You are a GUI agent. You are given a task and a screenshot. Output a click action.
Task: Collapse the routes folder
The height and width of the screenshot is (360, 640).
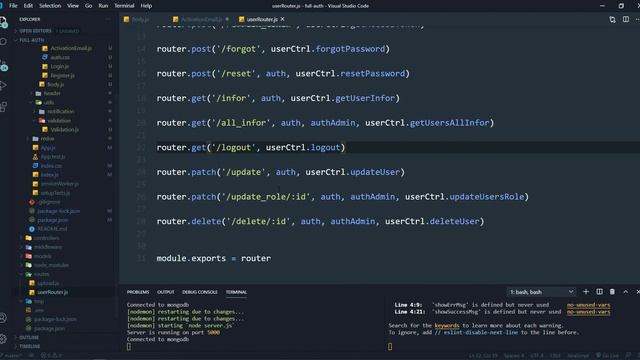[41, 274]
